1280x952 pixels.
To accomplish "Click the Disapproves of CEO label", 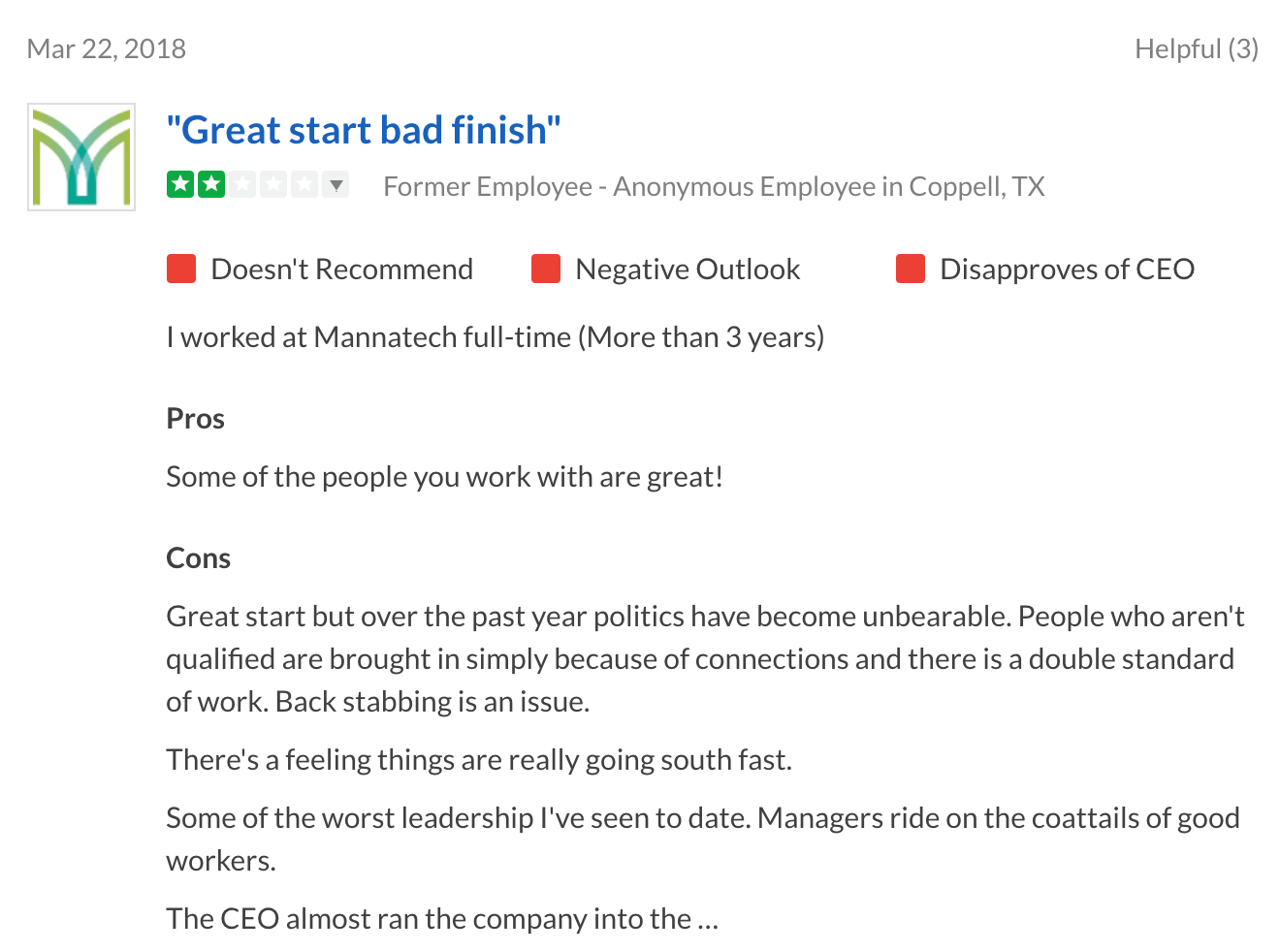I will coord(1067,269).
